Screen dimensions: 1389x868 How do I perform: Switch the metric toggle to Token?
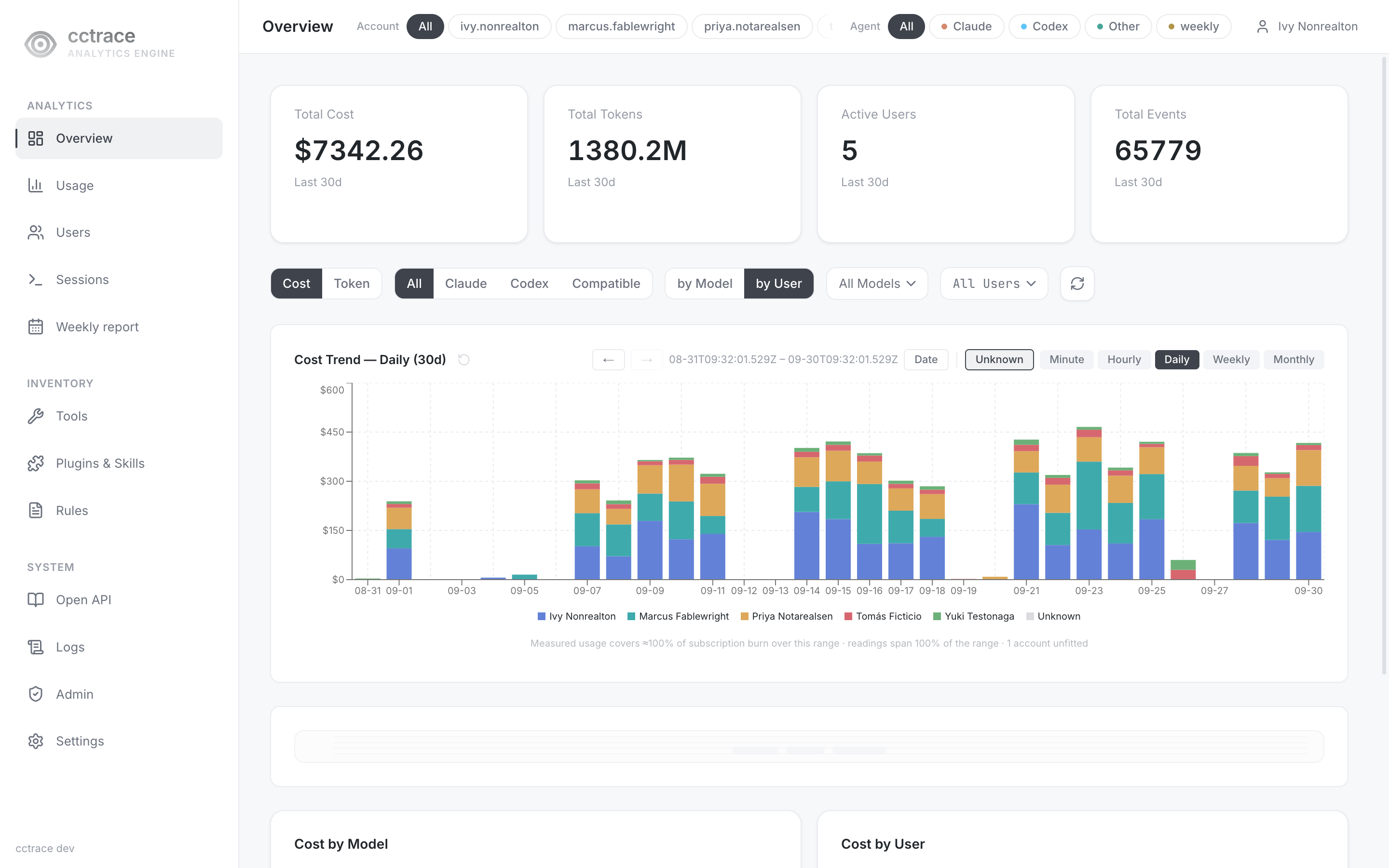click(352, 284)
